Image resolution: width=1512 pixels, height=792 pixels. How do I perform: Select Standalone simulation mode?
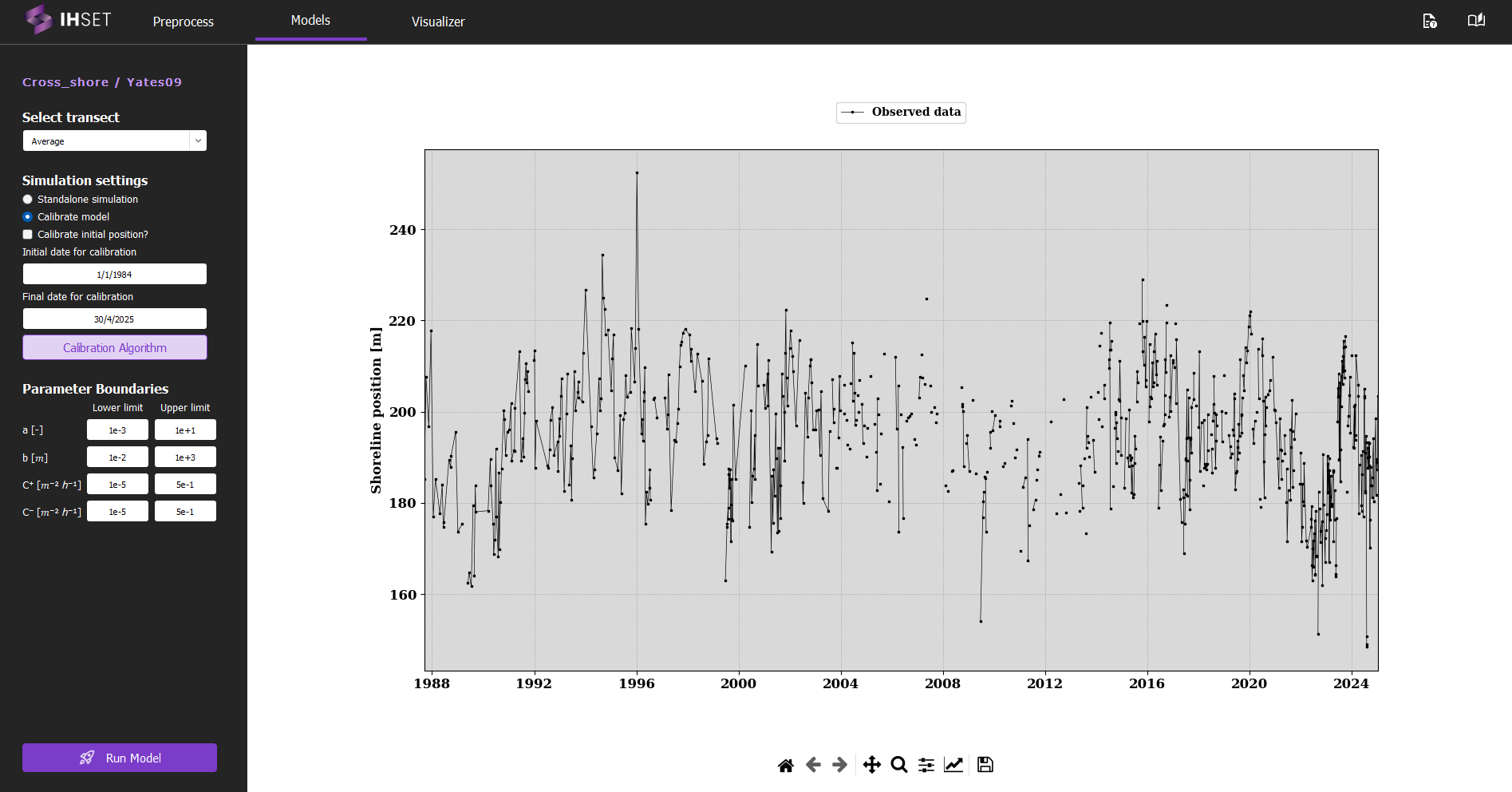tap(27, 199)
